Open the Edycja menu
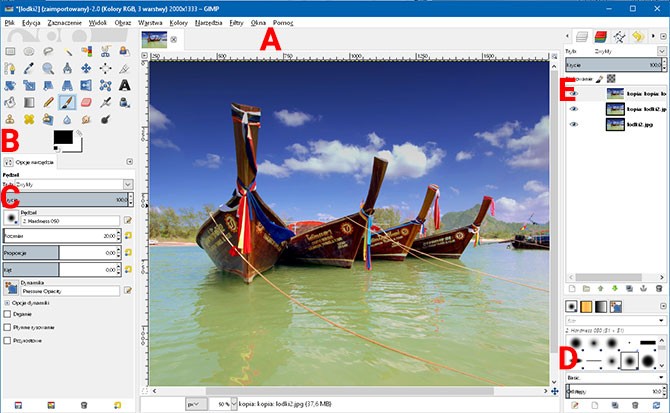The width and height of the screenshot is (670, 413). point(31,23)
